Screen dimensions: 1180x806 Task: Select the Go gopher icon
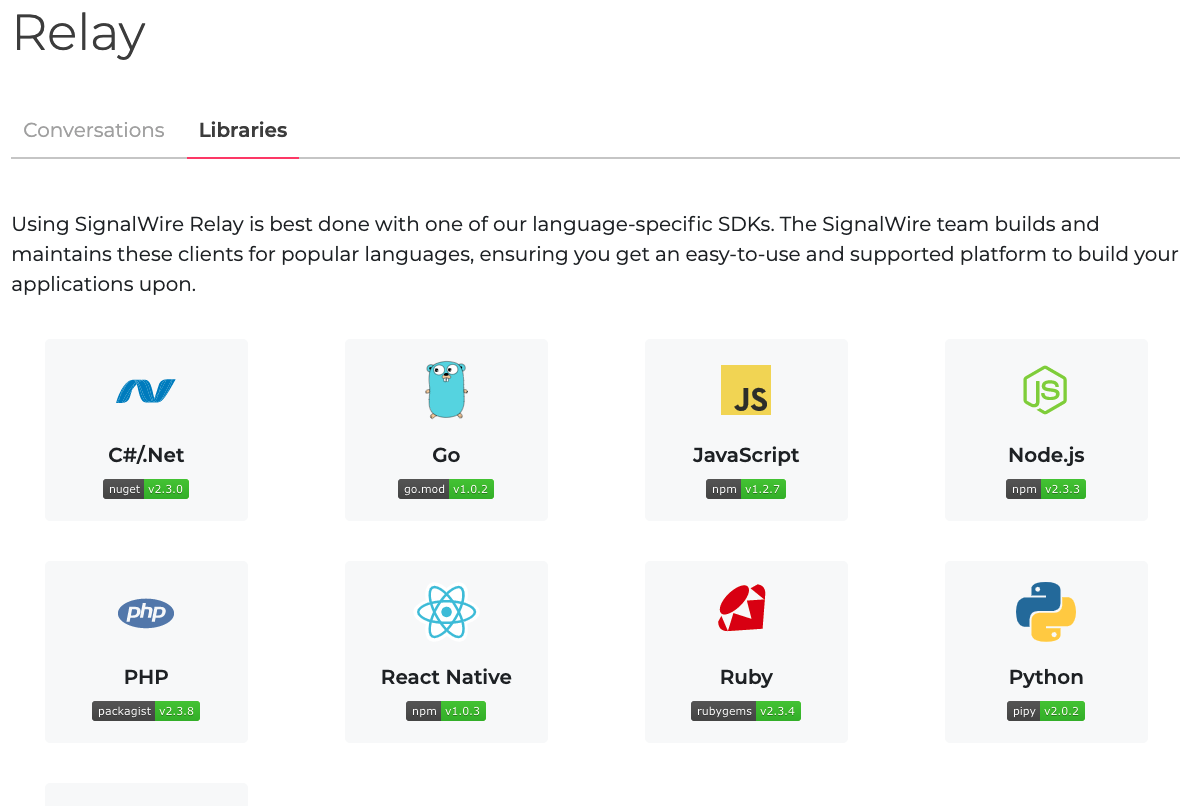(x=446, y=390)
